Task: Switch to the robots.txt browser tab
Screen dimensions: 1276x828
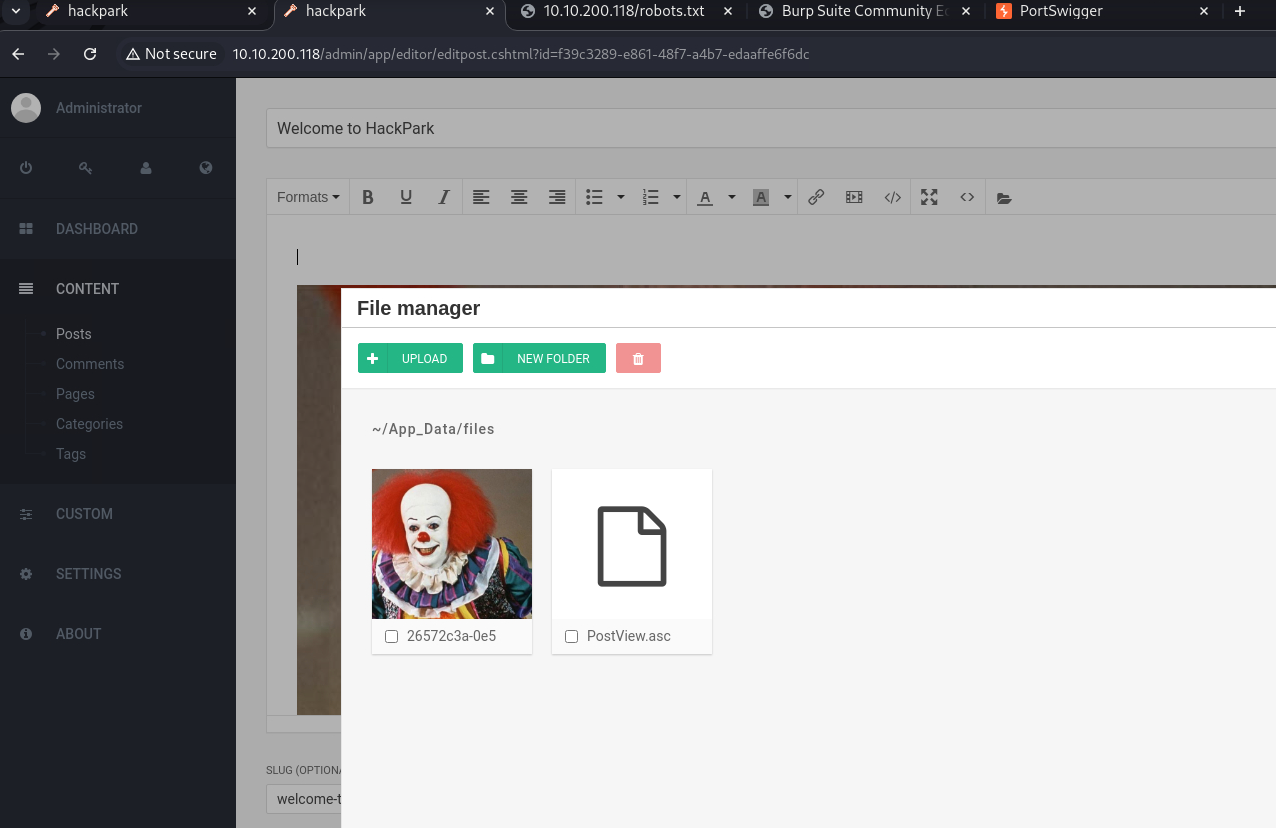Action: pos(624,11)
